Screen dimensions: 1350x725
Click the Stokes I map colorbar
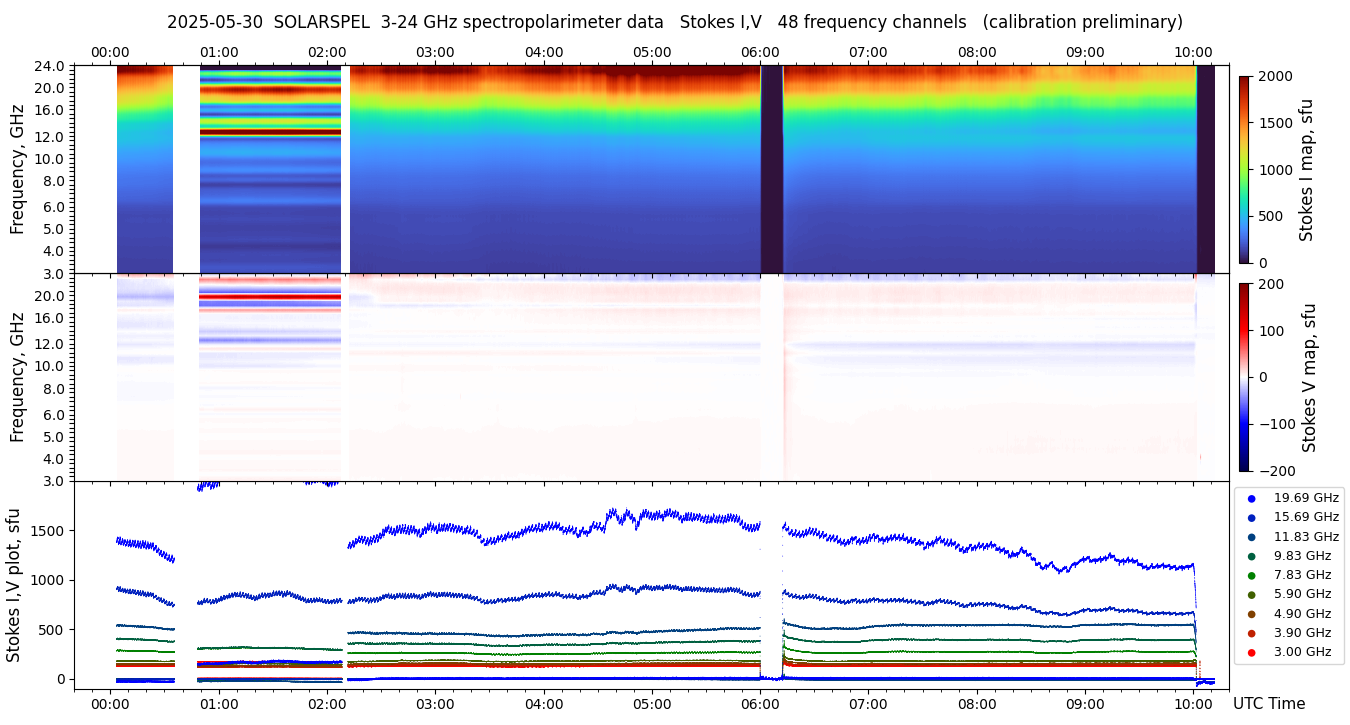click(x=1244, y=169)
